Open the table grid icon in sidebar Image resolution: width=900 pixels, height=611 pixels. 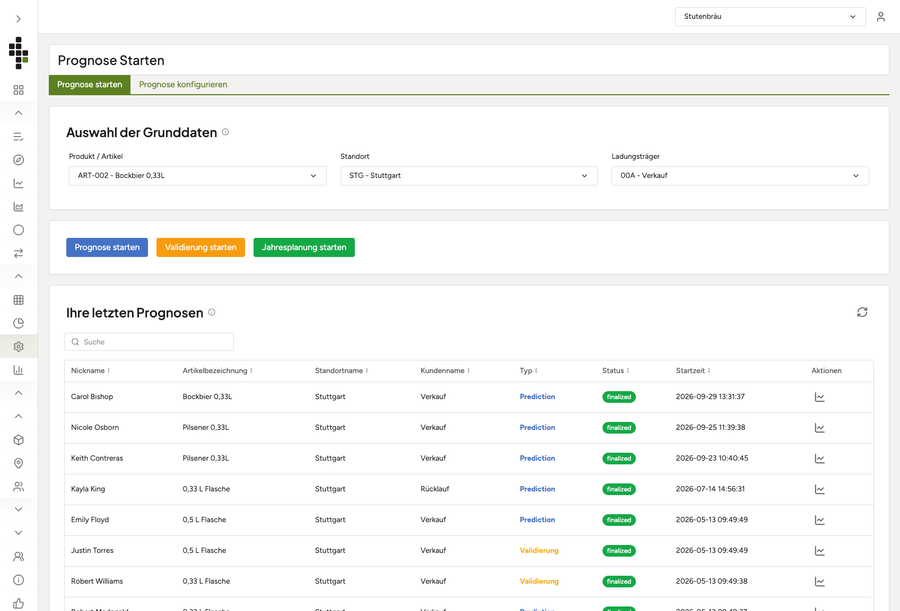point(18,300)
